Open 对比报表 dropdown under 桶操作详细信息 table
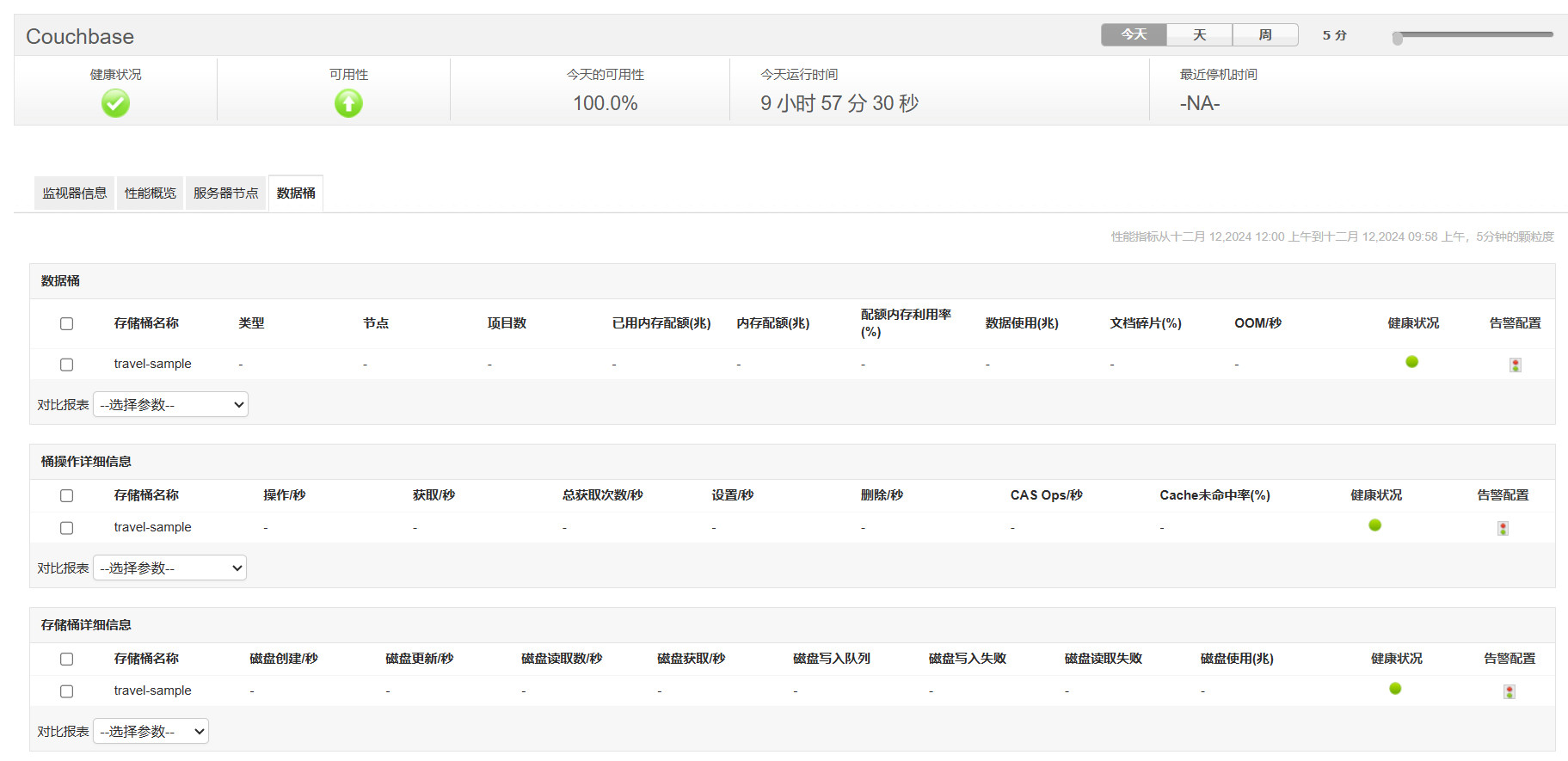Image resolution: width=1568 pixels, height=761 pixels. point(169,568)
